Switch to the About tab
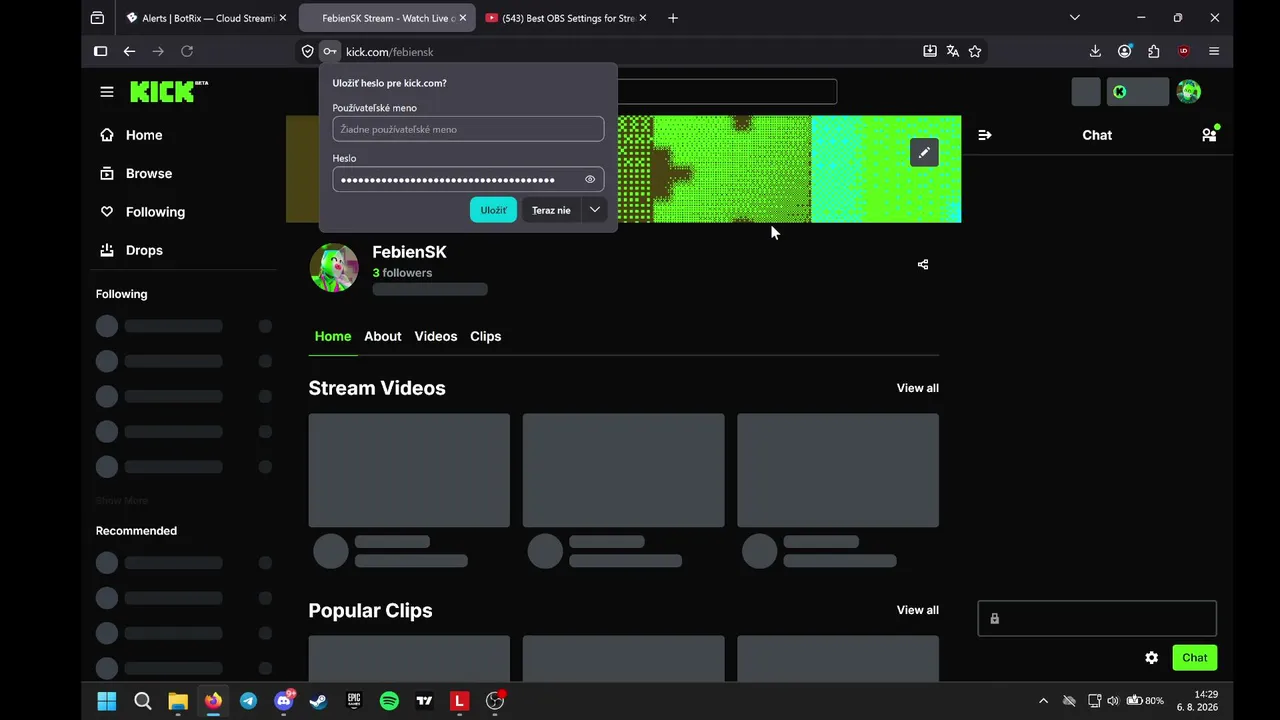 click(x=383, y=336)
